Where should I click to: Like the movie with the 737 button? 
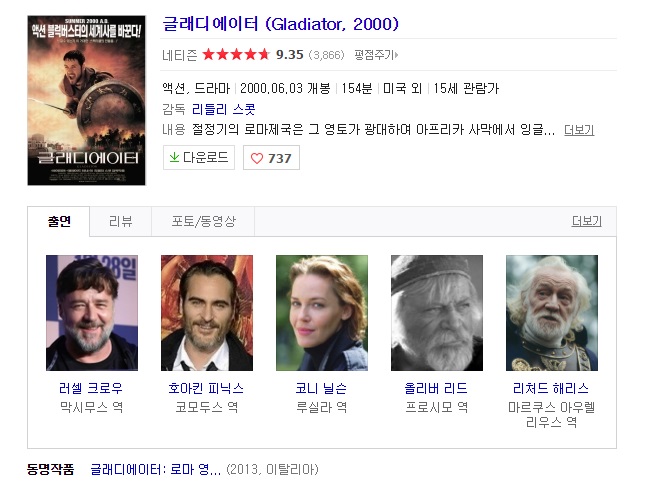coord(271,158)
